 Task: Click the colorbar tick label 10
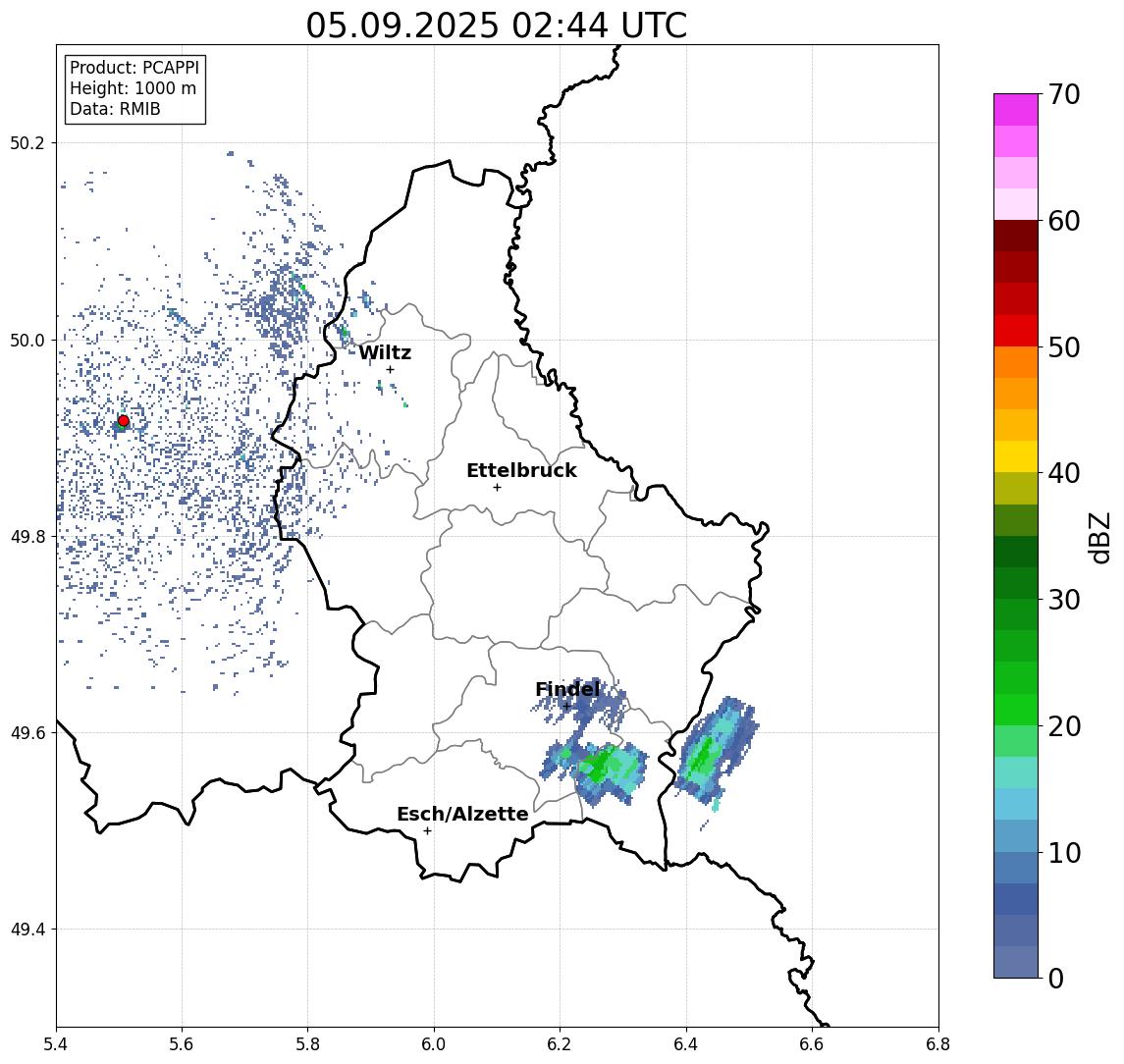coord(1064,853)
